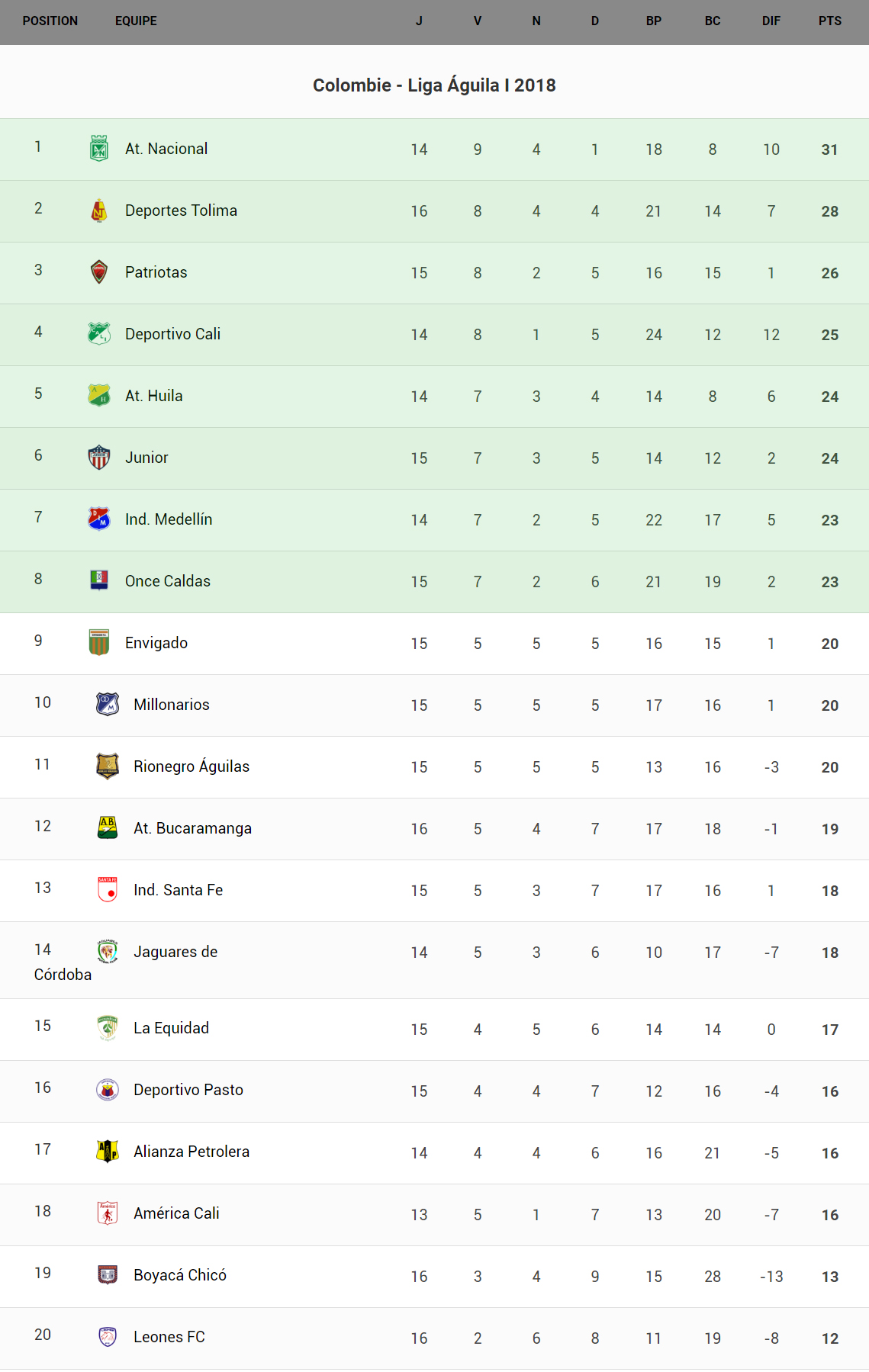Click the EQUIPE column header
Viewport: 869px width, 1372px height.
[x=136, y=21]
